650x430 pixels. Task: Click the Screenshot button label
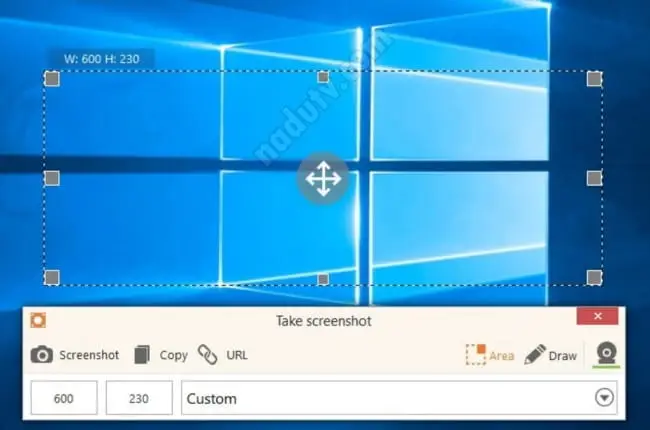(x=89, y=355)
